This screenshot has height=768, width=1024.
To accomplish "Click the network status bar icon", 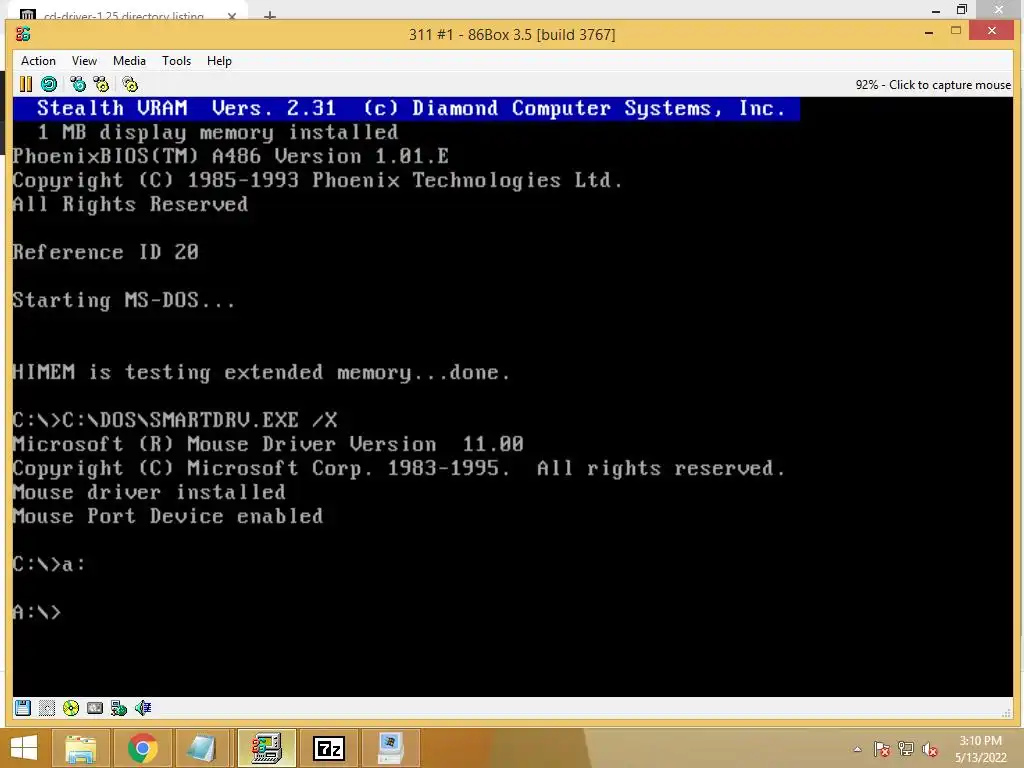I will point(119,708).
